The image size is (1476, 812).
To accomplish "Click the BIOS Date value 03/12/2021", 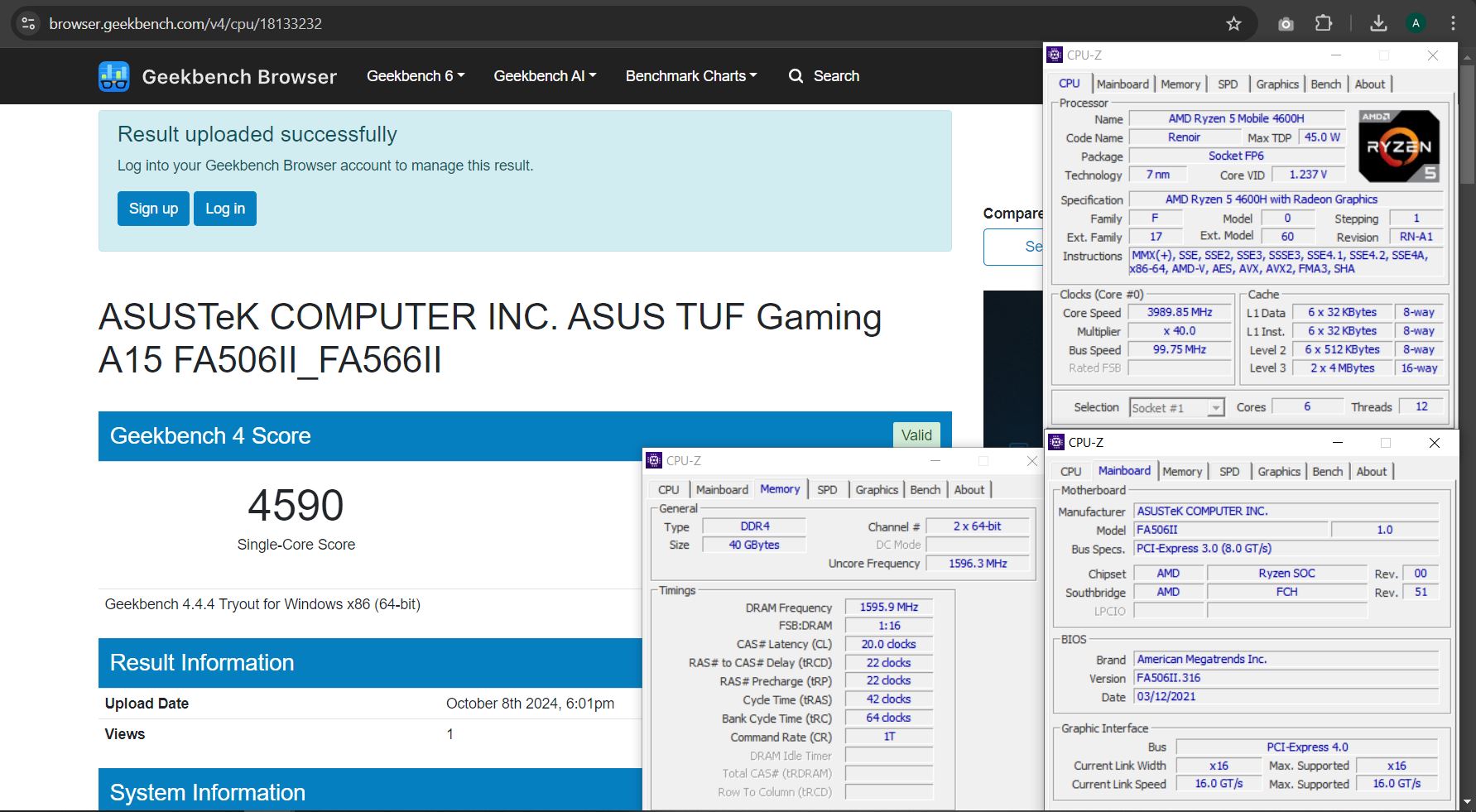I will (1286, 697).
